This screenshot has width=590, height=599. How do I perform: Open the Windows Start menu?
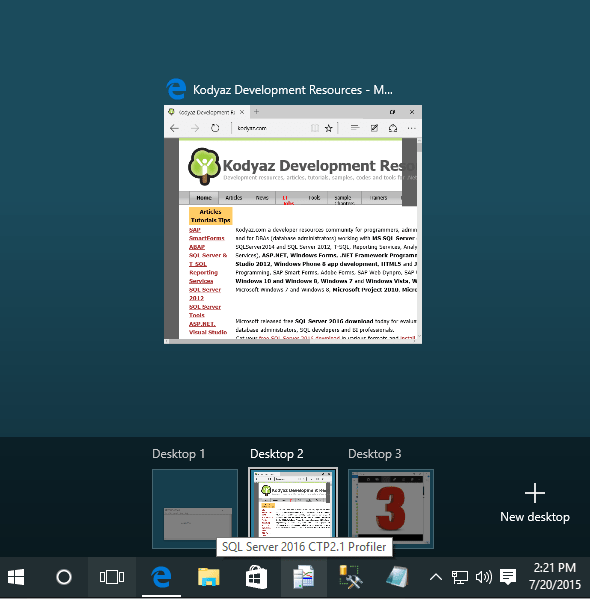[16, 577]
